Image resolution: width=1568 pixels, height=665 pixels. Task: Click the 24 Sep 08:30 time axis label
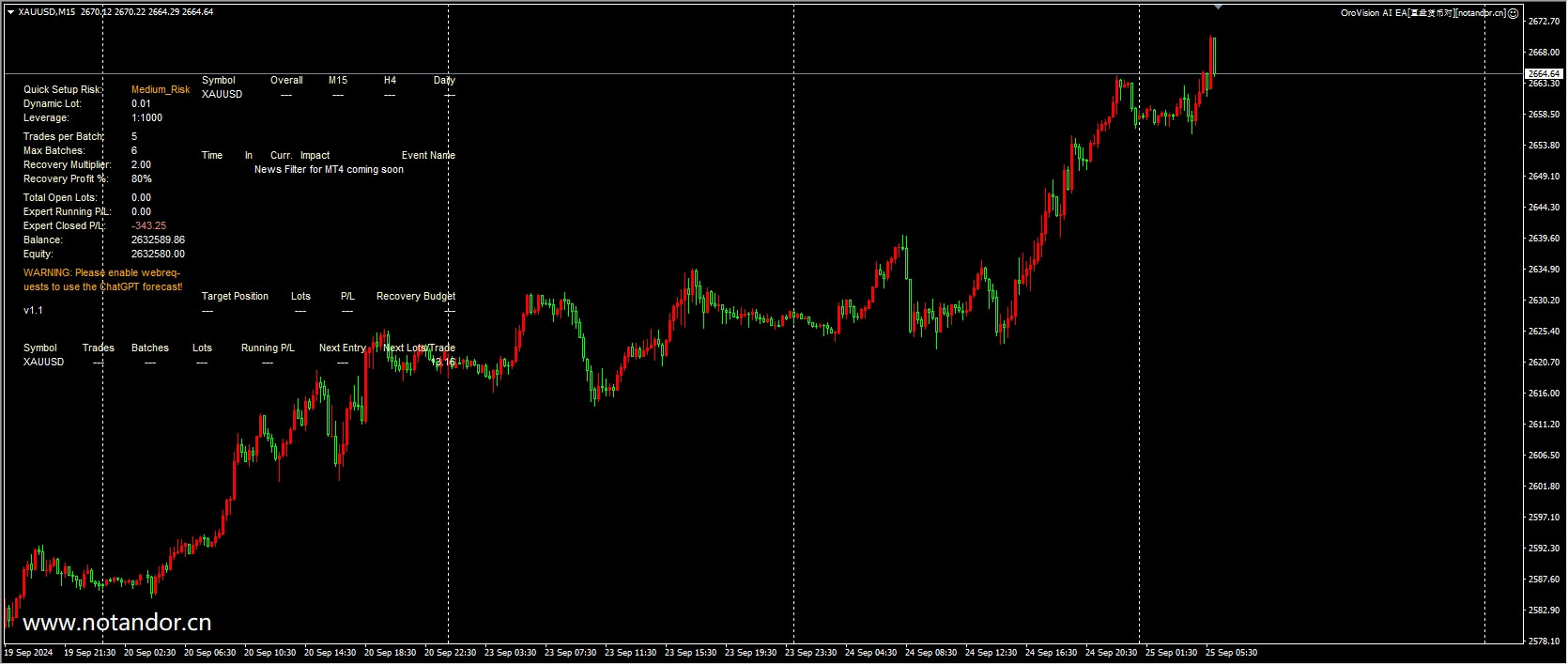(x=931, y=653)
